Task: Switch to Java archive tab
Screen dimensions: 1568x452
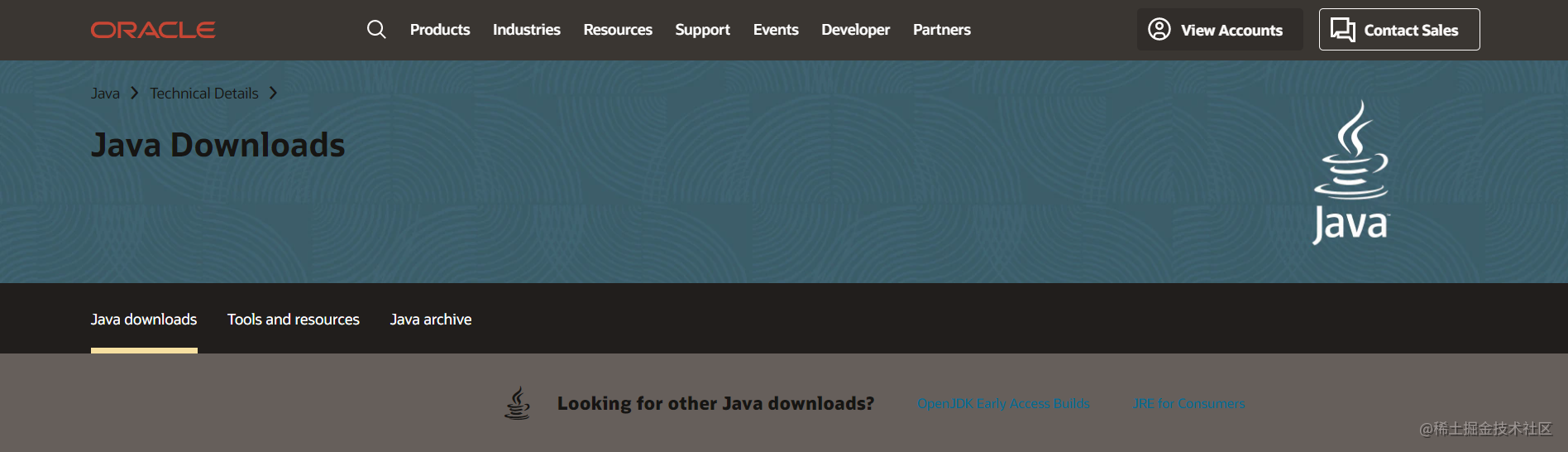Action: (x=431, y=320)
